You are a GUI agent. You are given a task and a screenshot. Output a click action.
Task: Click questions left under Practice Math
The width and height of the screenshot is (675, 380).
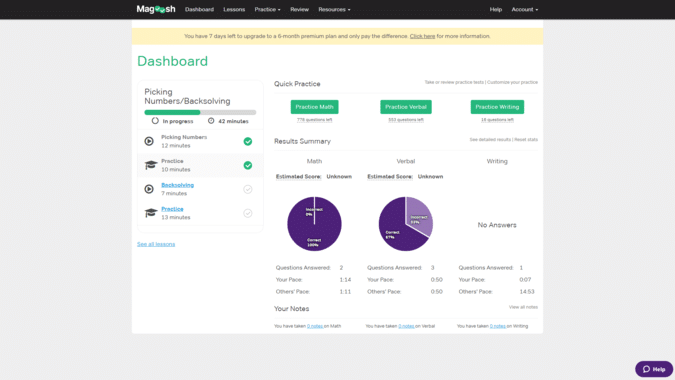click(x=314, y=120)
